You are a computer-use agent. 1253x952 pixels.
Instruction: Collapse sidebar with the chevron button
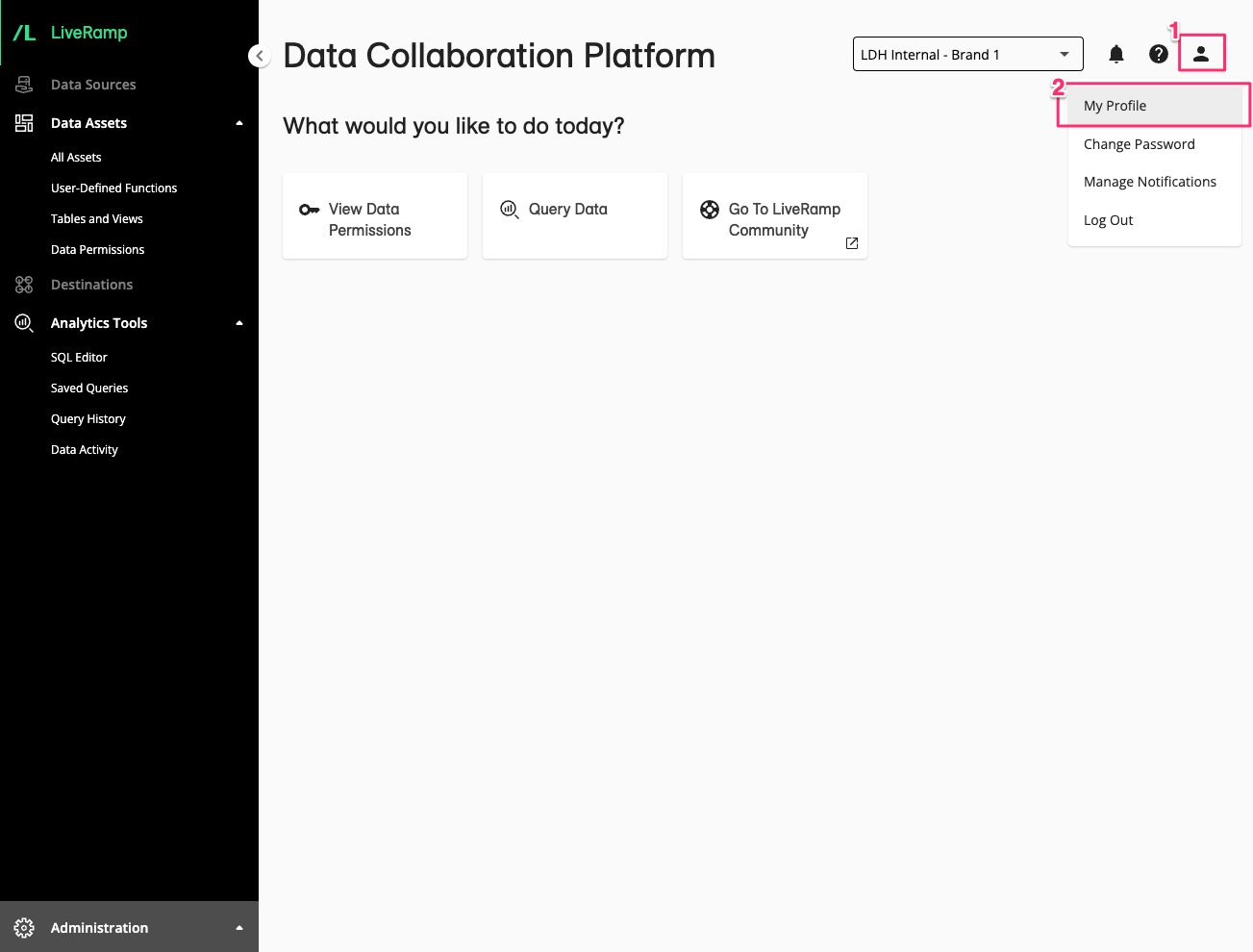[259, 56]
